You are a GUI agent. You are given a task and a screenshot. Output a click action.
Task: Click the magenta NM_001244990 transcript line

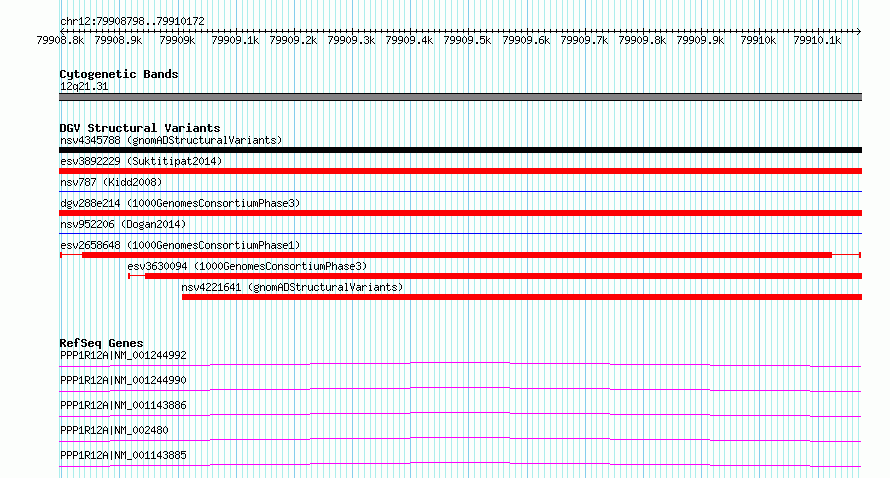(460, 389)
